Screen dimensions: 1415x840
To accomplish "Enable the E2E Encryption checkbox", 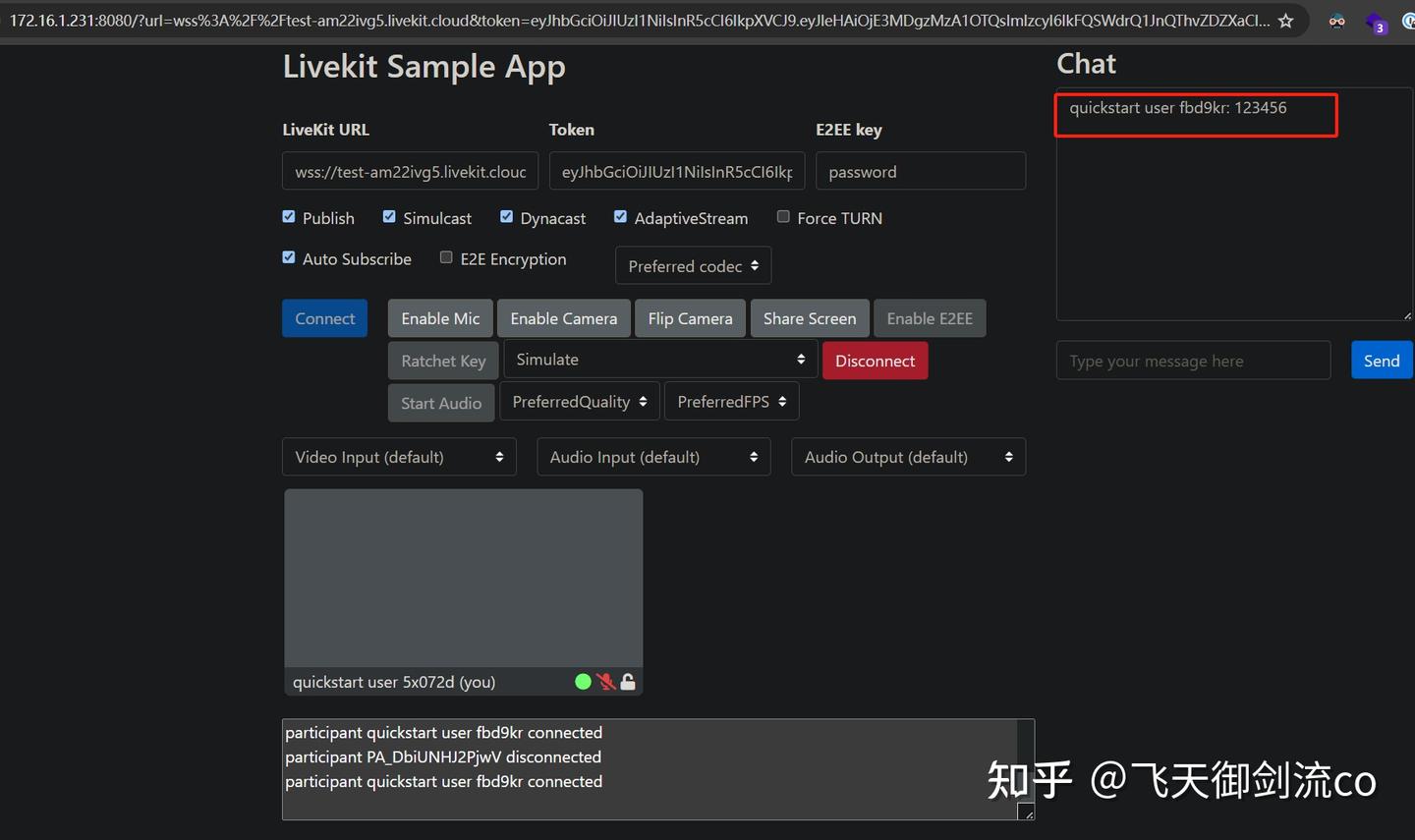I will point(446,257).
